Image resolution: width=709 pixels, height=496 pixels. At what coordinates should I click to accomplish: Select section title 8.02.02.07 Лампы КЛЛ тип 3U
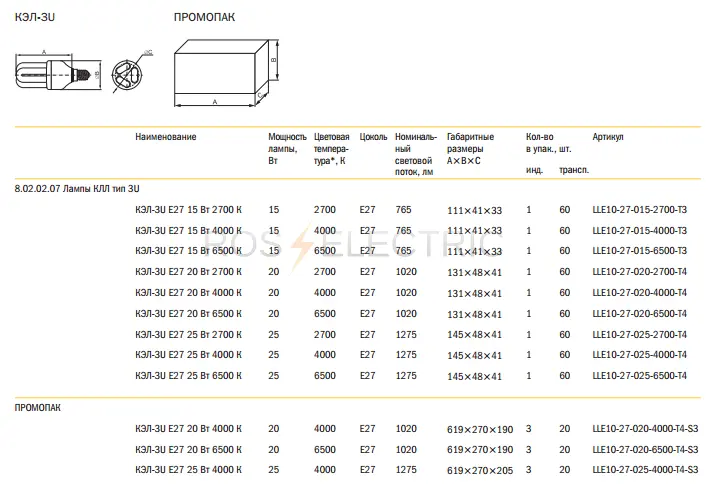click(x=77, y=189)
